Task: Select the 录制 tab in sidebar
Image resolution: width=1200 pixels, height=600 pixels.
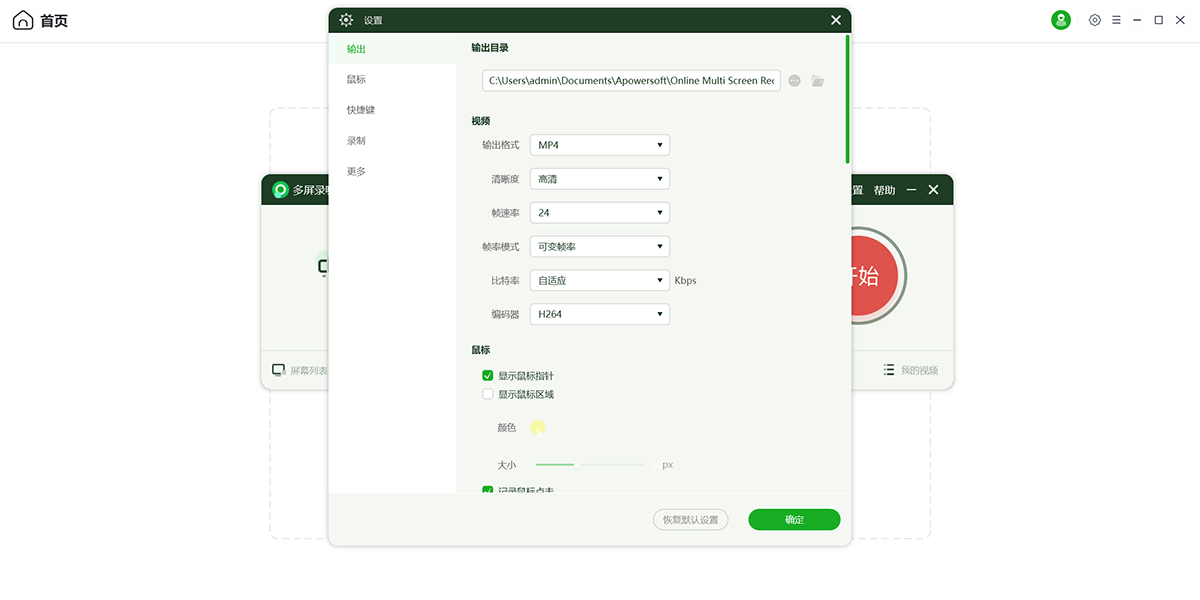Action: point(356,141)
